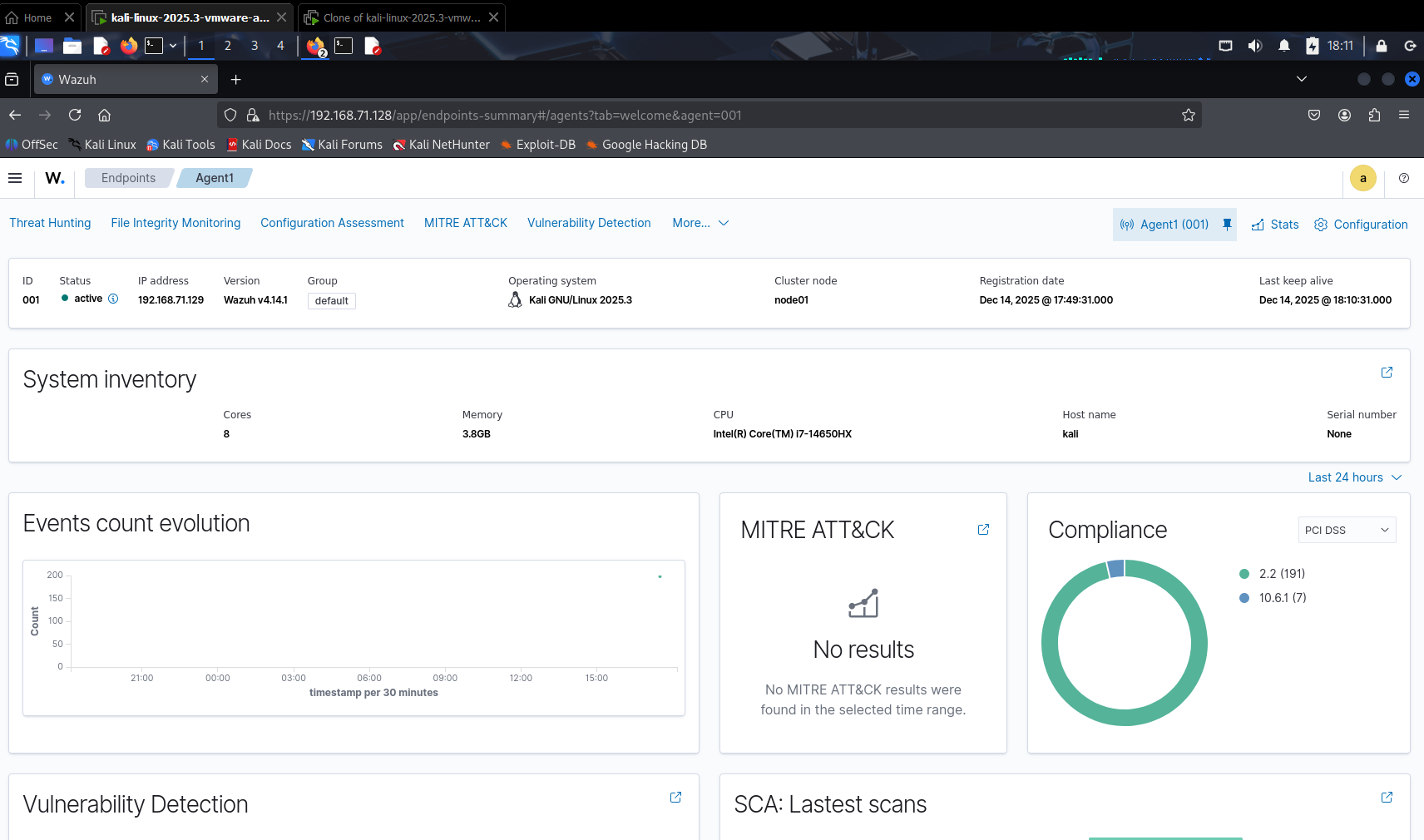
Task: Open the Wazuh main hamburger menu
Action: 15,178
